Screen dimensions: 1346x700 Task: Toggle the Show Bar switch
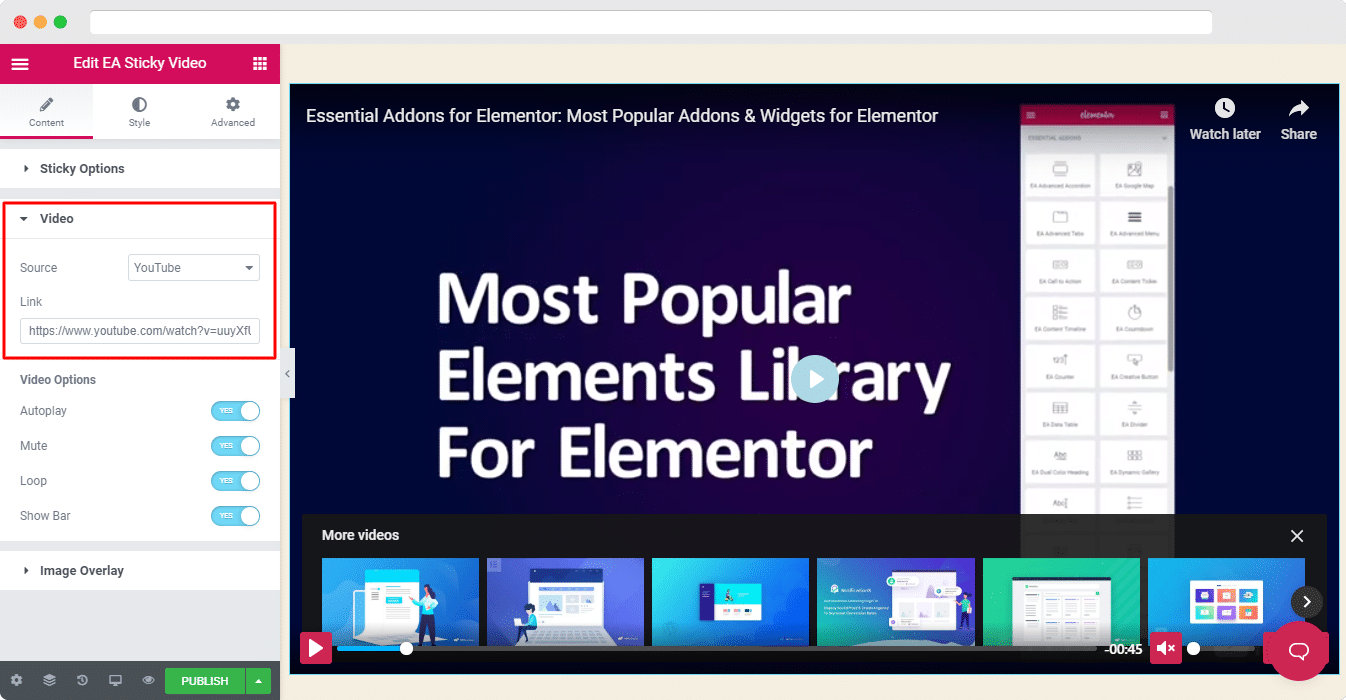235,516
